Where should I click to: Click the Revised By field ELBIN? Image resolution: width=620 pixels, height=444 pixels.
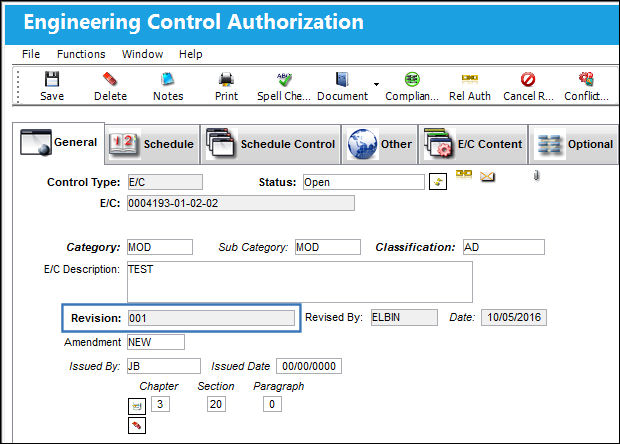coord(404,317)
